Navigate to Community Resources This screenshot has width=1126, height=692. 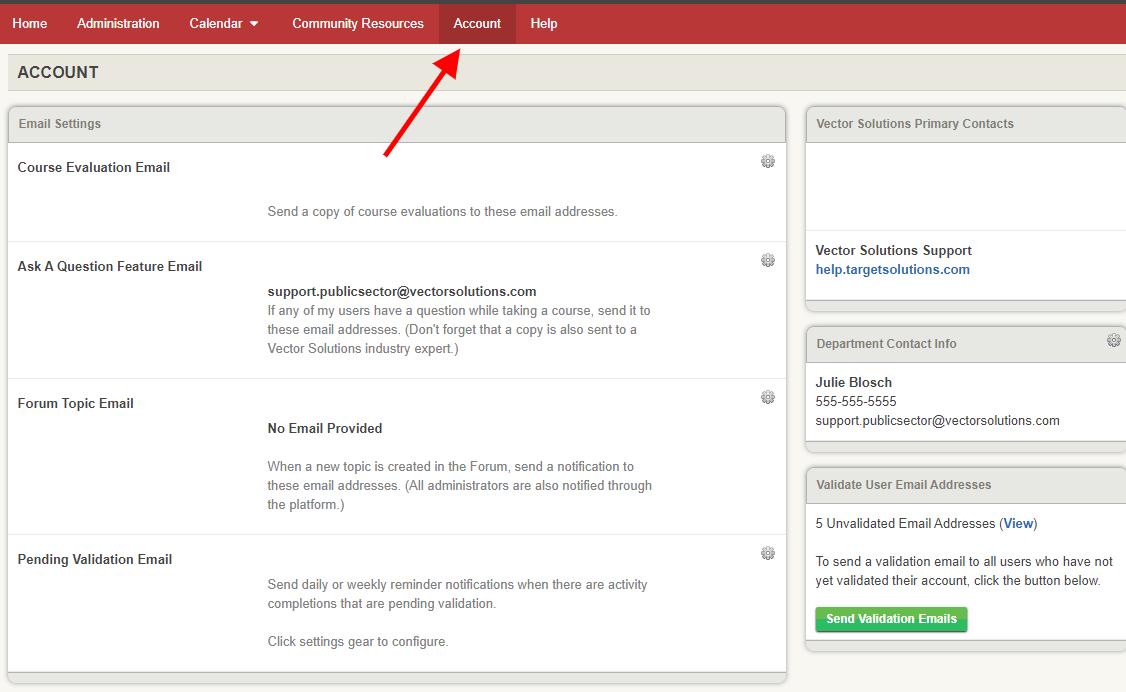[358, 23]
